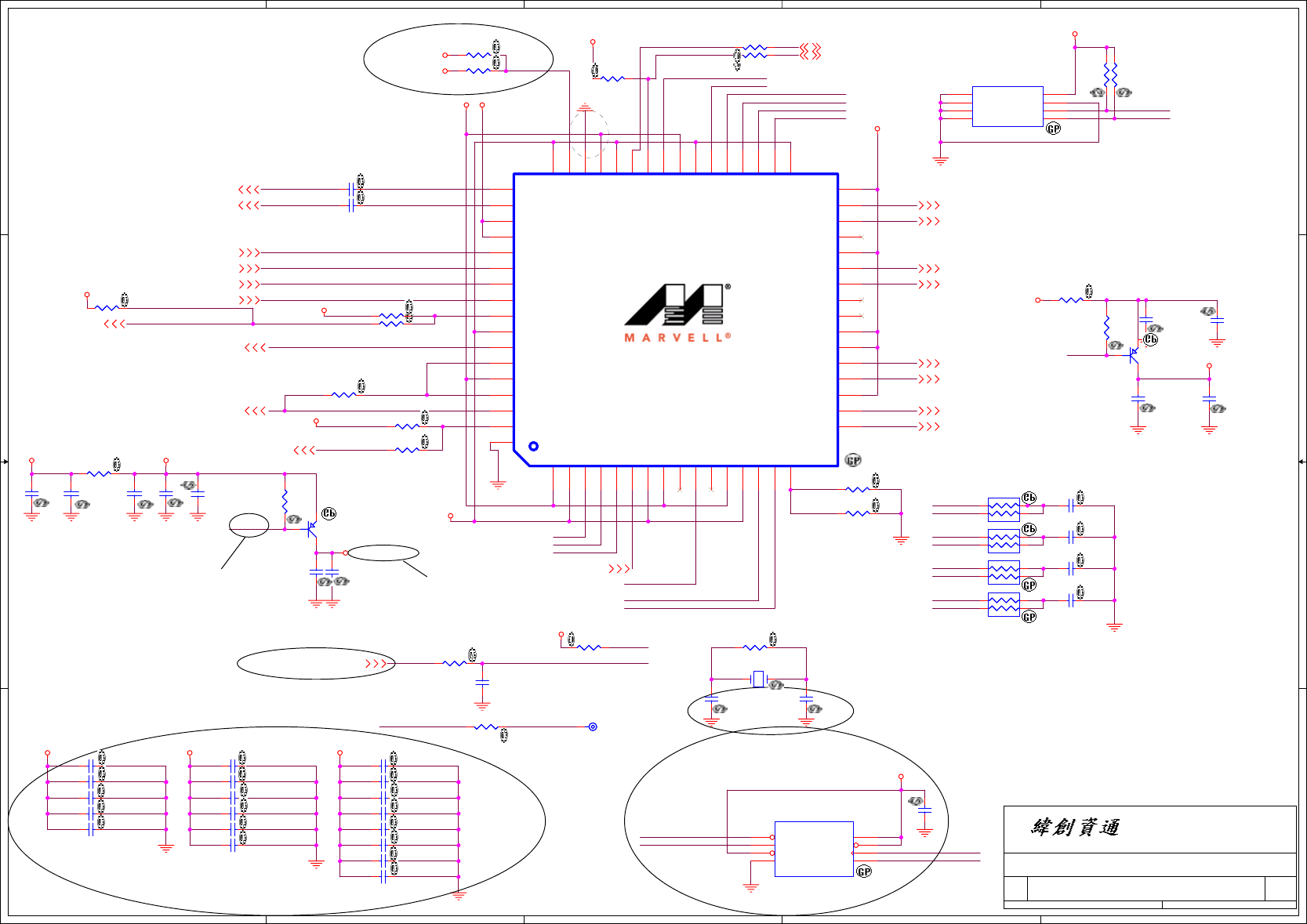Viewport: 1307px width, 924px height.
Task: Select the transistor in the right-side regulator circuit
Action: pyautogui.click(x=1134, y=355)
